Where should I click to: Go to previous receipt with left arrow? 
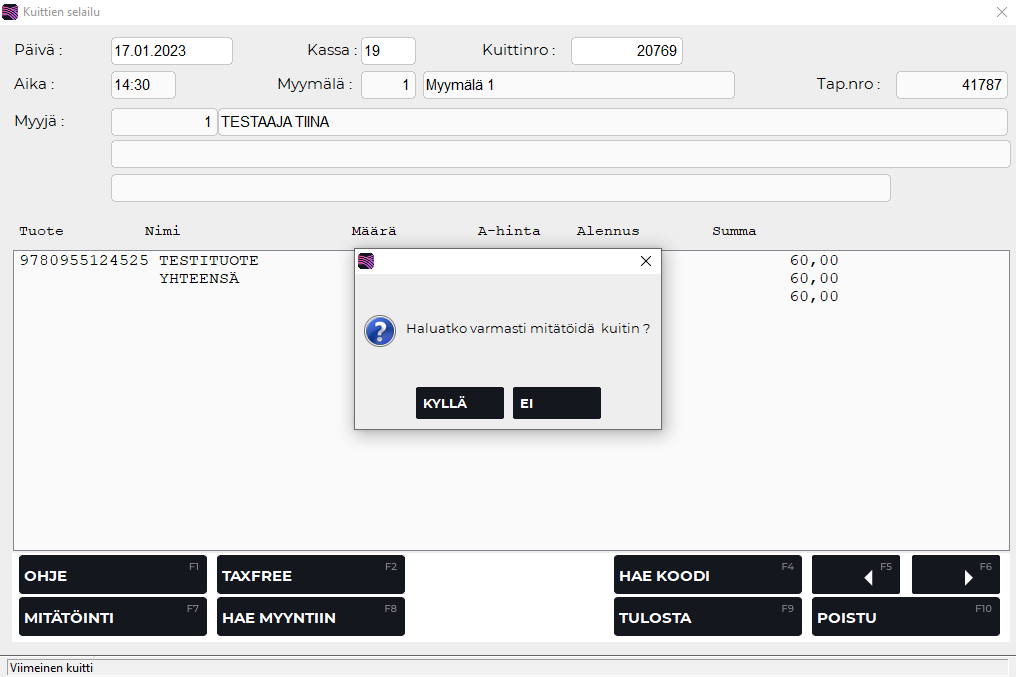[x=855, y=575]
